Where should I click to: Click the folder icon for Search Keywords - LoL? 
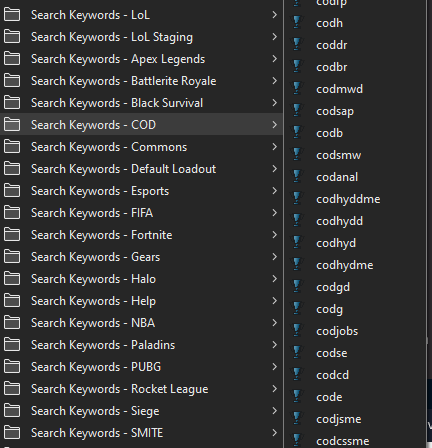[x=12, y=15]
